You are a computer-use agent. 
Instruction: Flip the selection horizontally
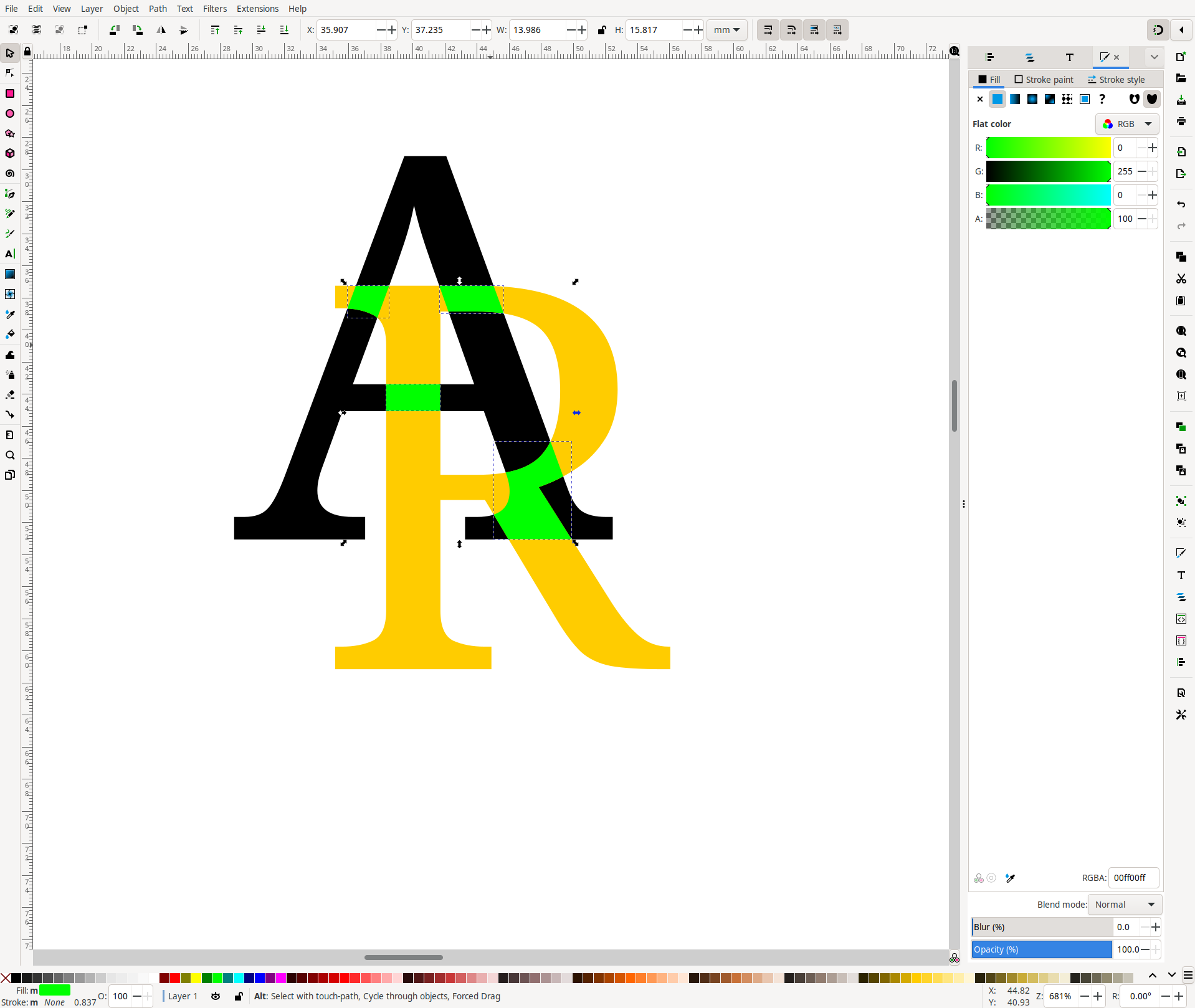[x=161, y=30]
